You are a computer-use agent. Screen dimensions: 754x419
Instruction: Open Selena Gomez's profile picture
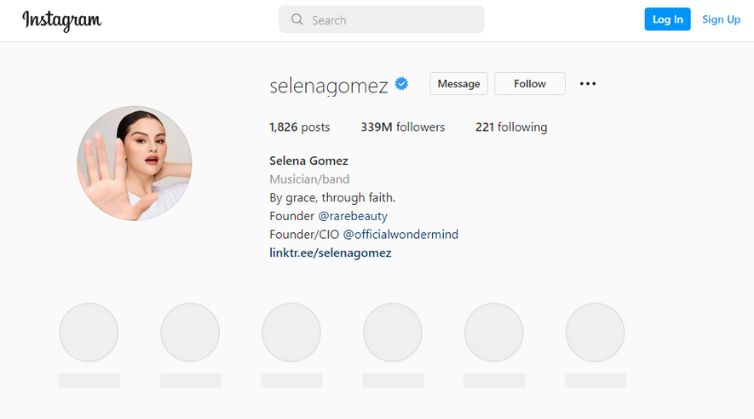tap(135, 163)
